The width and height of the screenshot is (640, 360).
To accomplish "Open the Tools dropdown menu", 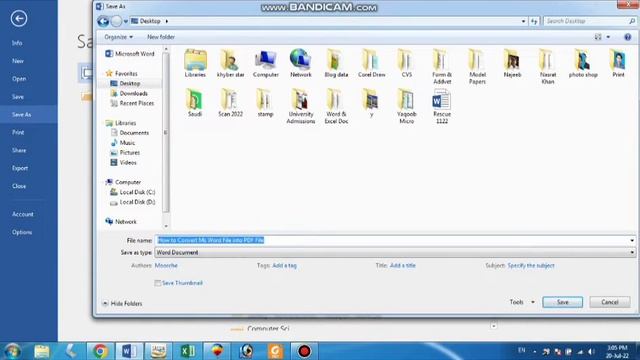I will 522,302.
